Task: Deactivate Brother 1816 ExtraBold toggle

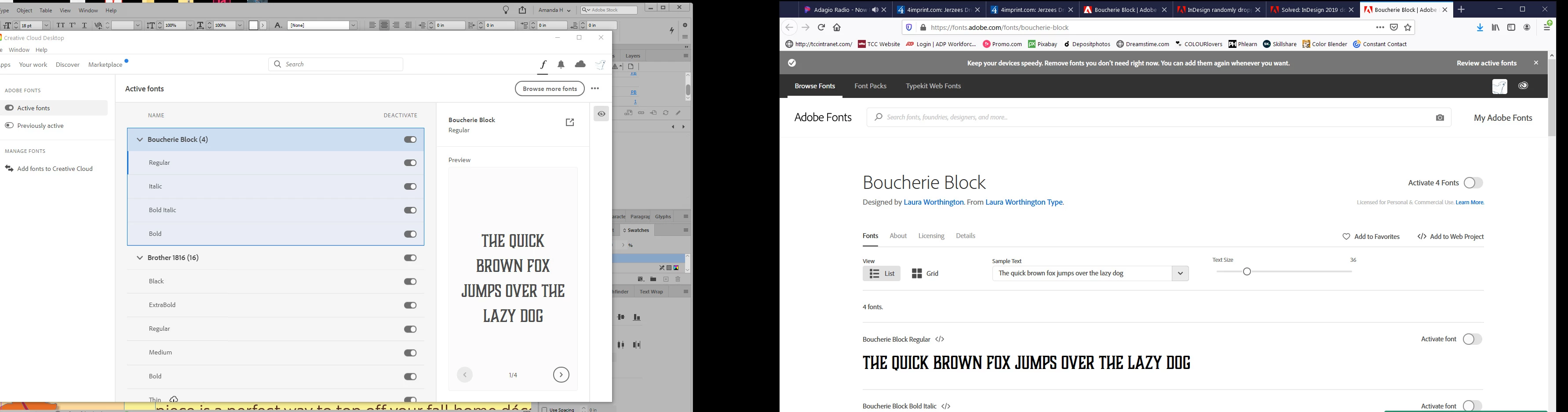Action: pyautogui.click(x=410, y=305)
